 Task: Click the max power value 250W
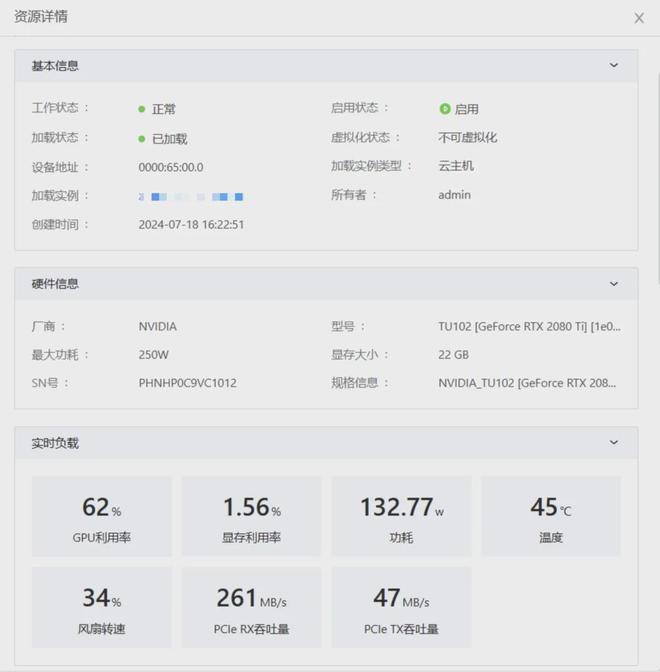[153, 355]
